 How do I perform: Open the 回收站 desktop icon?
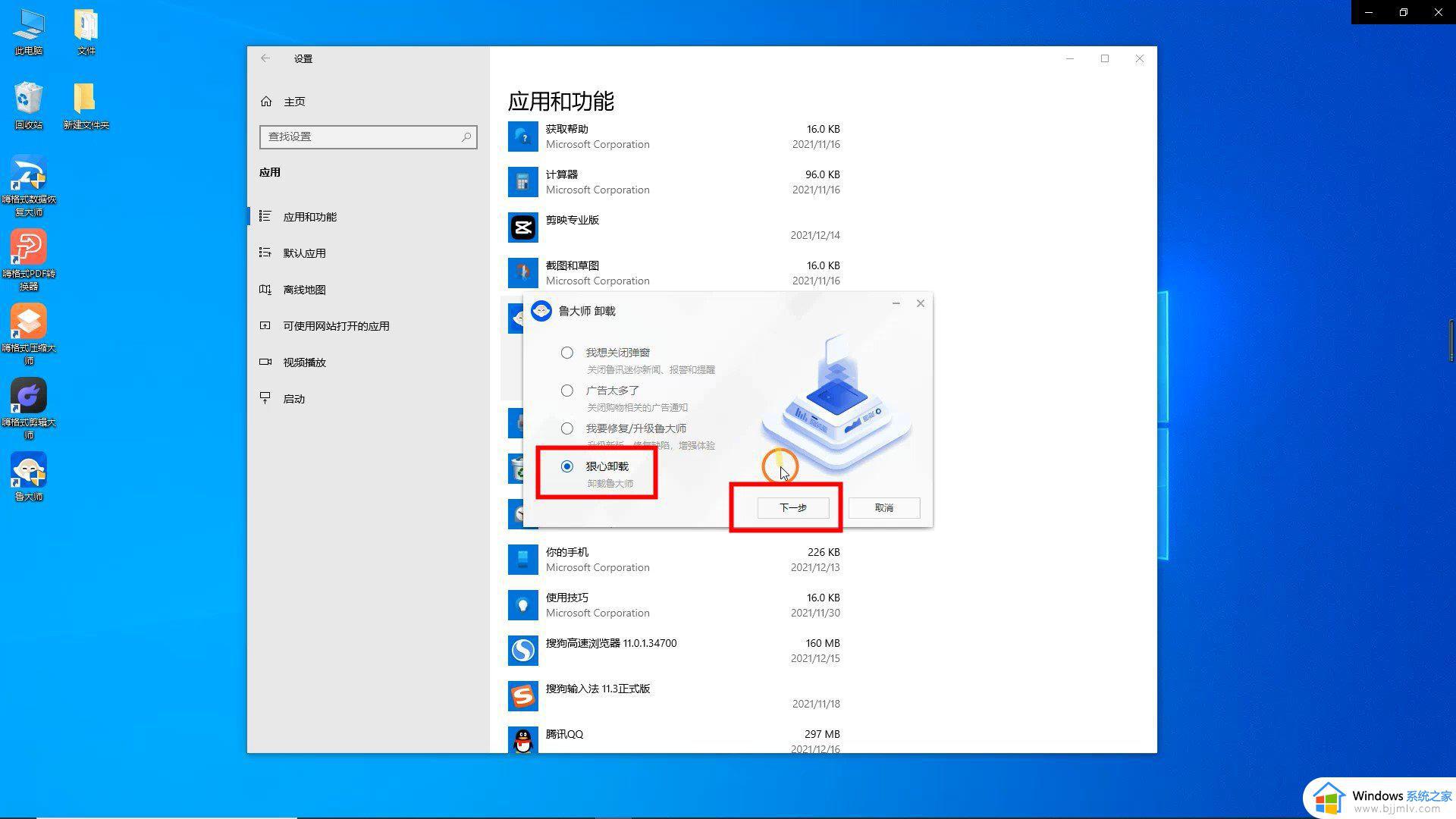click(29, 99)
